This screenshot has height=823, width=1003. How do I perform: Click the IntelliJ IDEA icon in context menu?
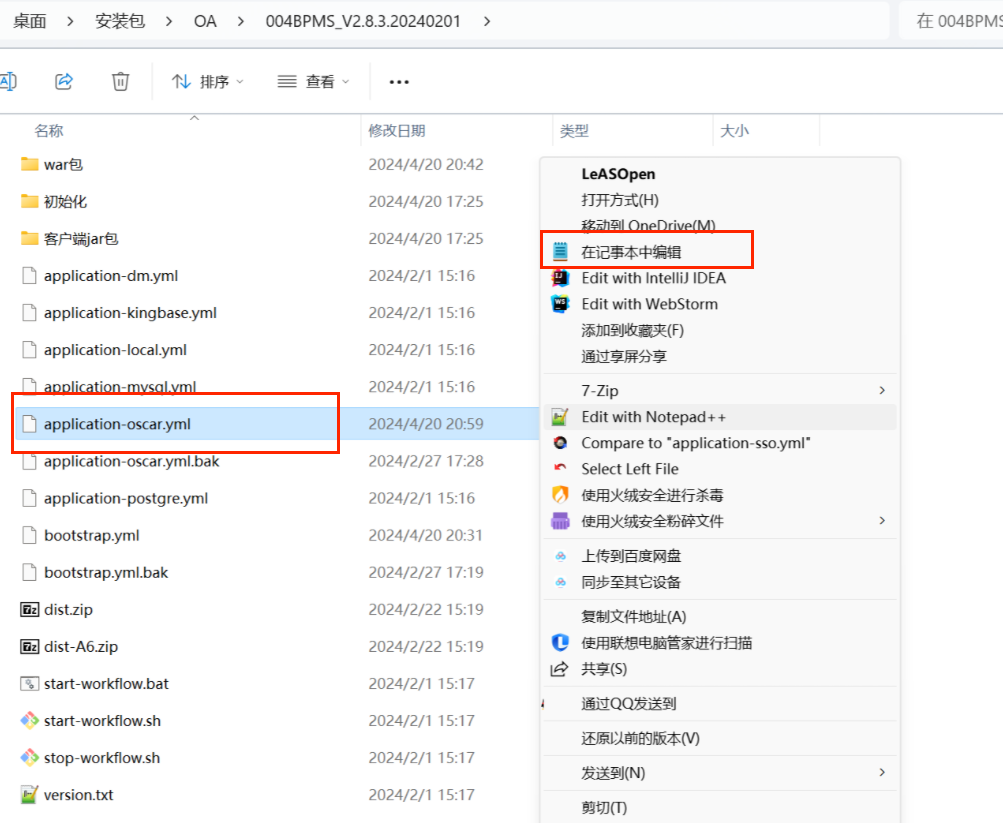click(561, 278)
